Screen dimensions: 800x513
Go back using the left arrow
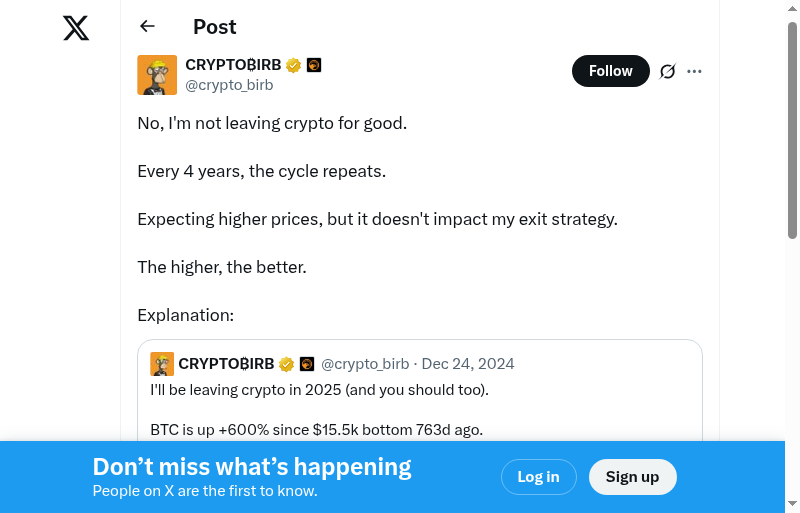148,27
